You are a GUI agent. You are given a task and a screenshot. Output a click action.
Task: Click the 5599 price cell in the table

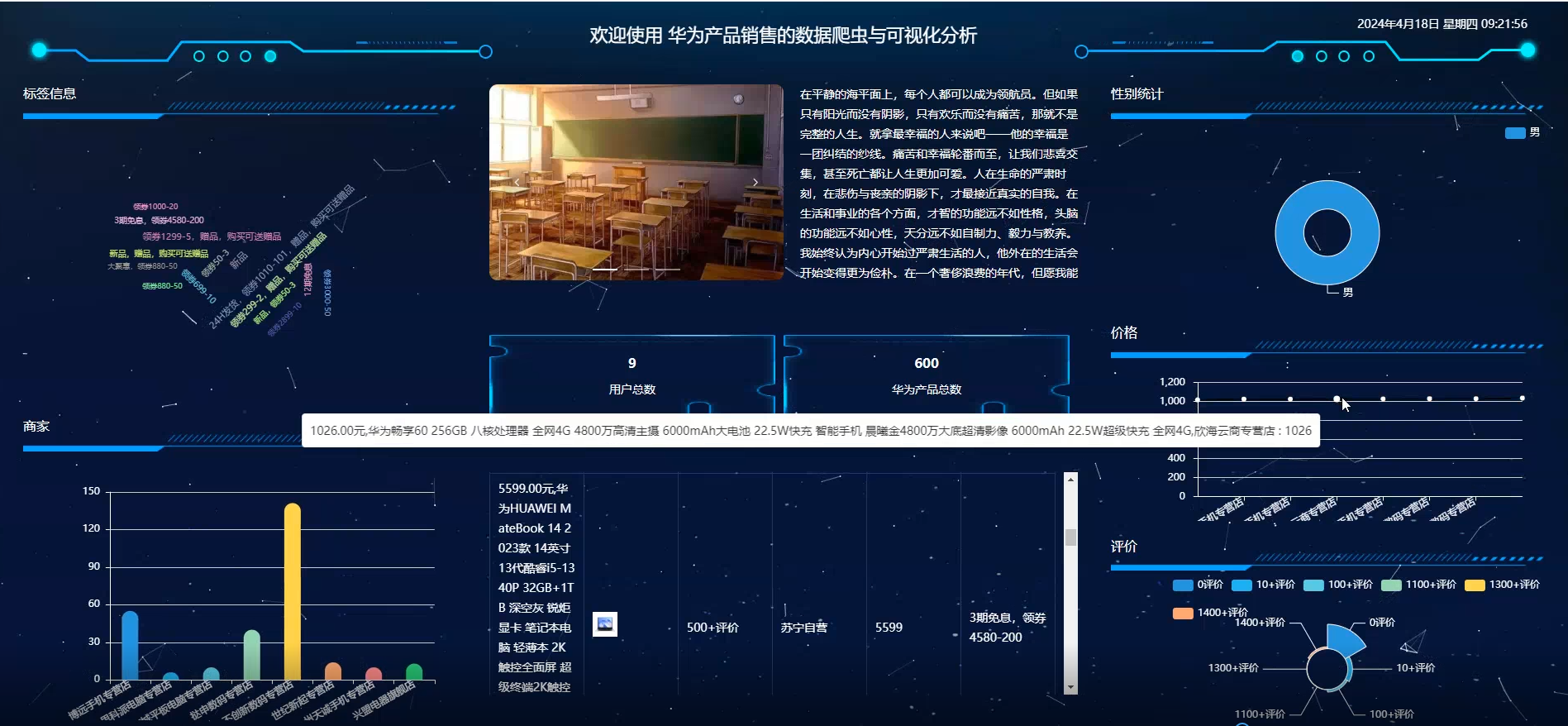(x=889, y=628)
